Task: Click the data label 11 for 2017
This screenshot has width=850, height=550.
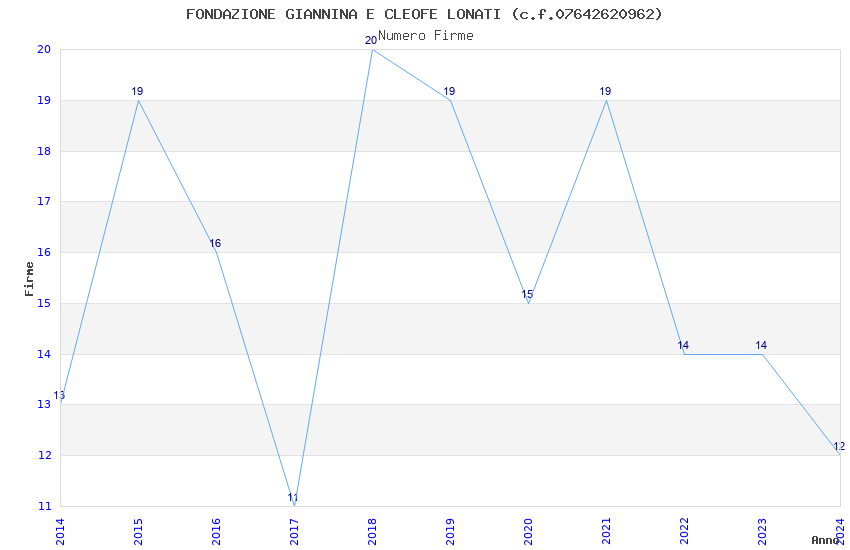Action: point(293,497)
